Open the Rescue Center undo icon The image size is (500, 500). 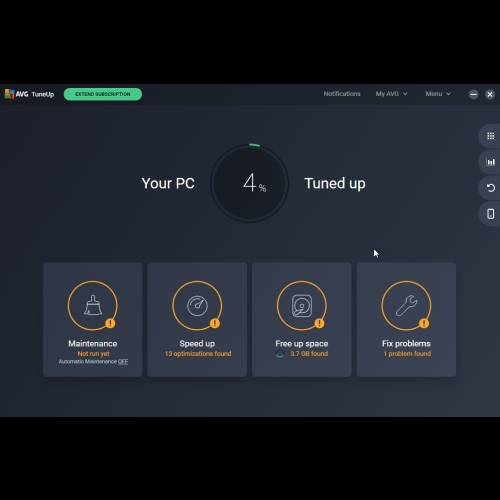click(490, 188)
